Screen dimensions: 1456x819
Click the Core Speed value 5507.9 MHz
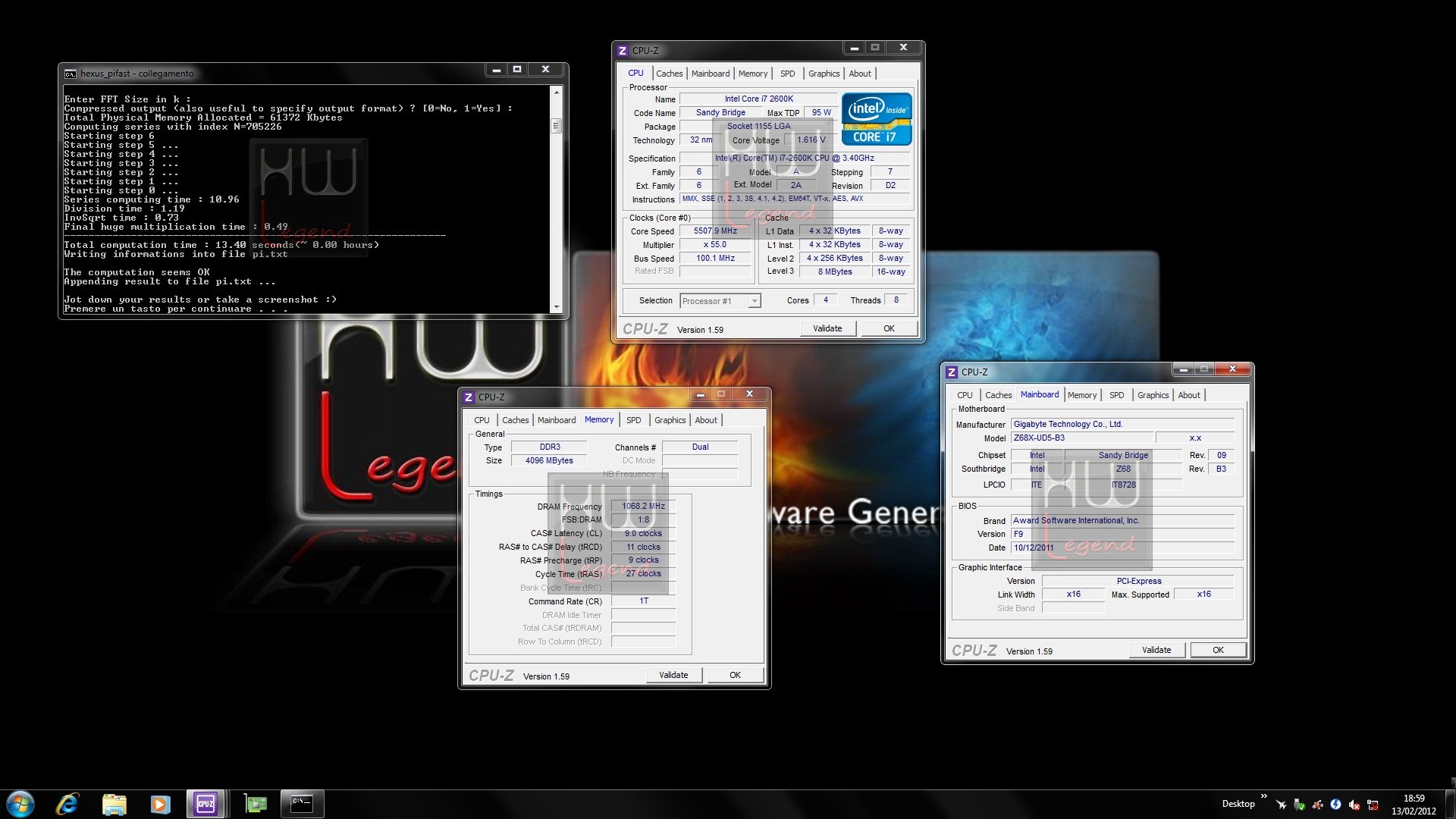coord(715,231)
